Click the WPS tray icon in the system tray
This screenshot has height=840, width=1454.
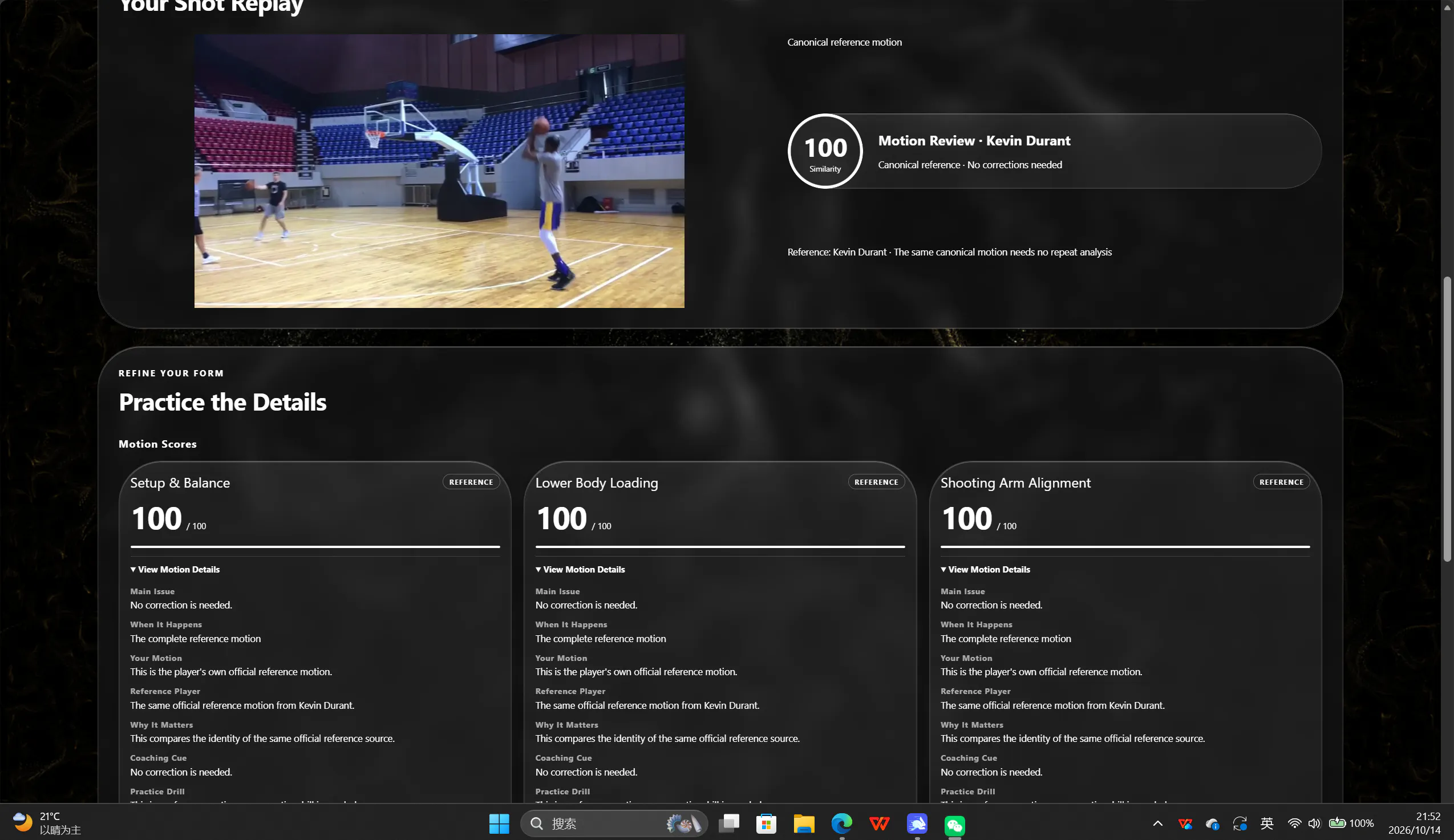[1185, 823]
